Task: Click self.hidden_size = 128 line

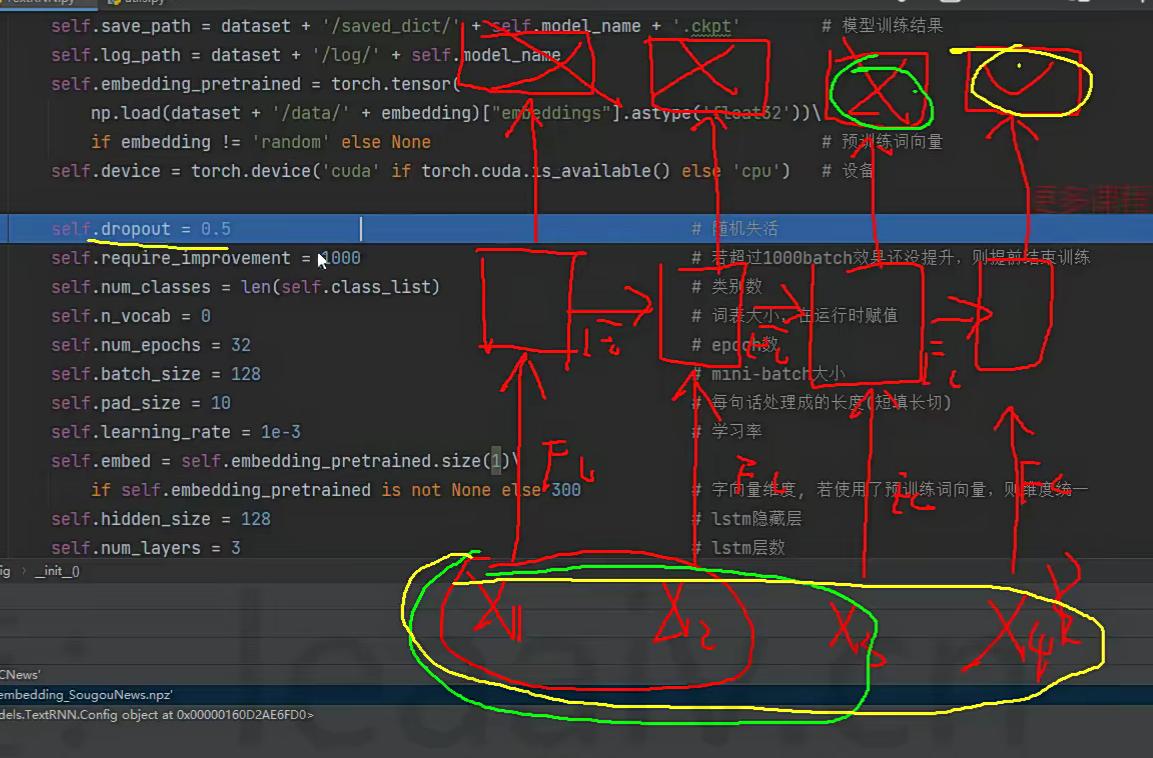Action: click(x=160, y=519)
